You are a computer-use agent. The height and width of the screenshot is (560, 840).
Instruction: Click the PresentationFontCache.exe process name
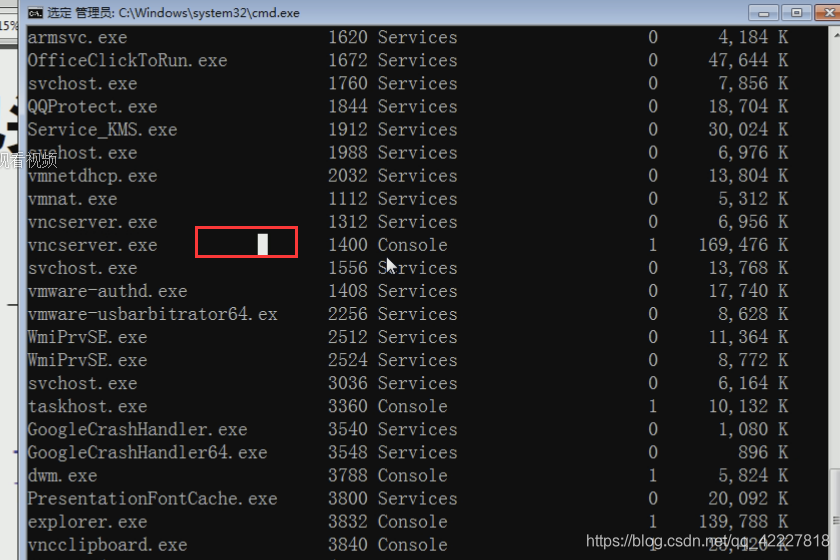[153, 498]
